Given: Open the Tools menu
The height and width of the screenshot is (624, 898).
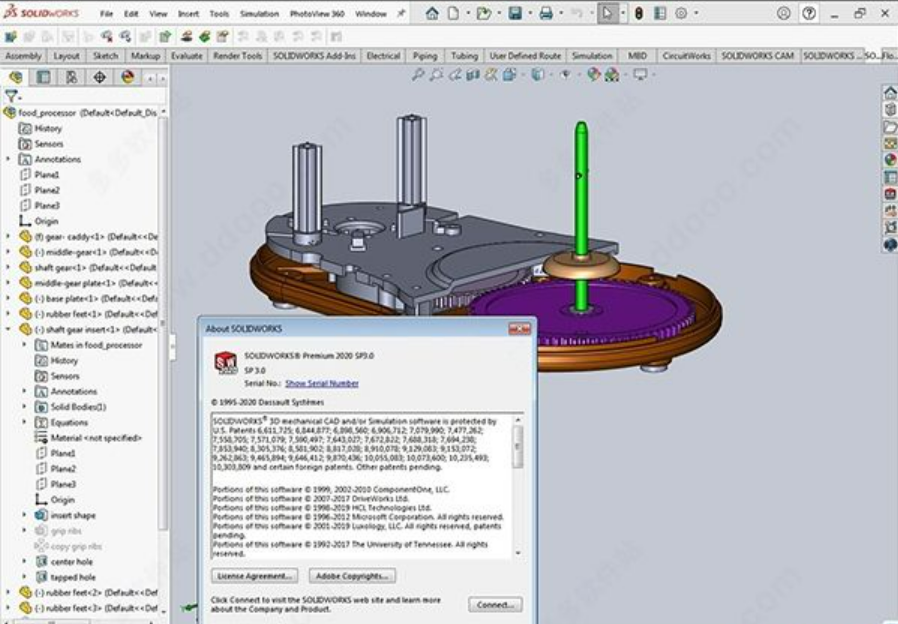Looking at the screenshot, I should tap(219, 14).
